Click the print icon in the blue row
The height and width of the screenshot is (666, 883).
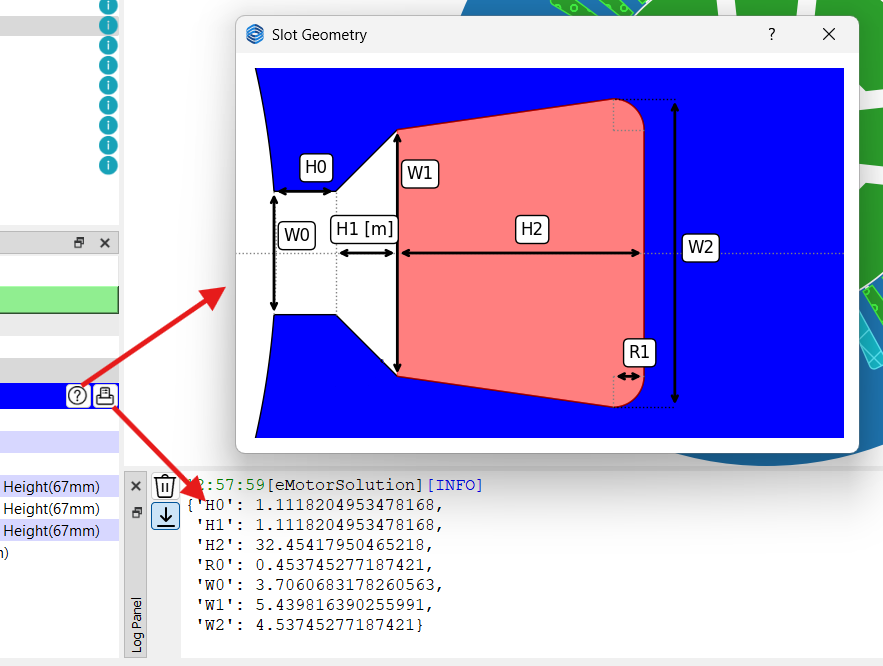coord(105,396)
